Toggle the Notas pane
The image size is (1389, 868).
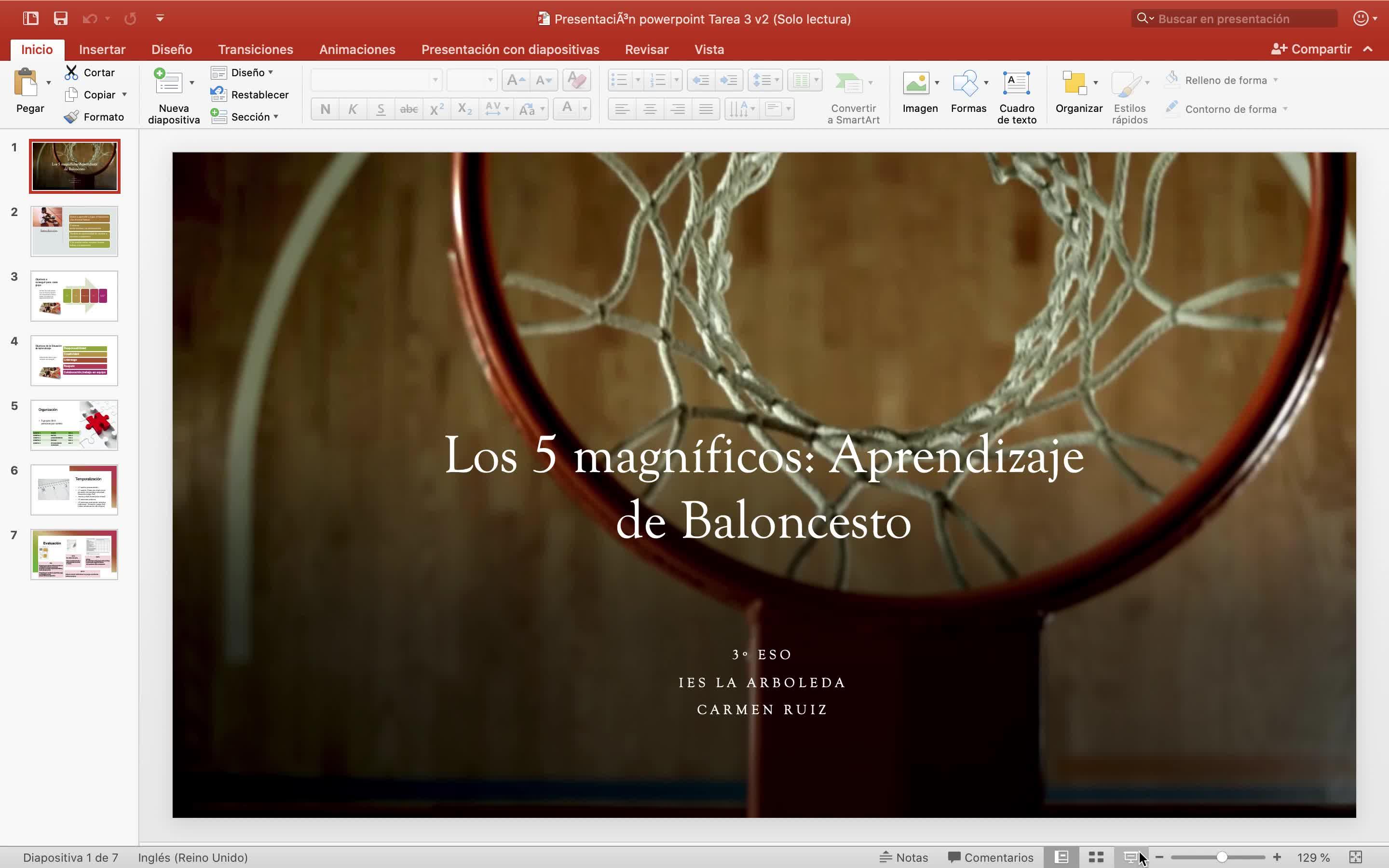click(x=904, y=857)
